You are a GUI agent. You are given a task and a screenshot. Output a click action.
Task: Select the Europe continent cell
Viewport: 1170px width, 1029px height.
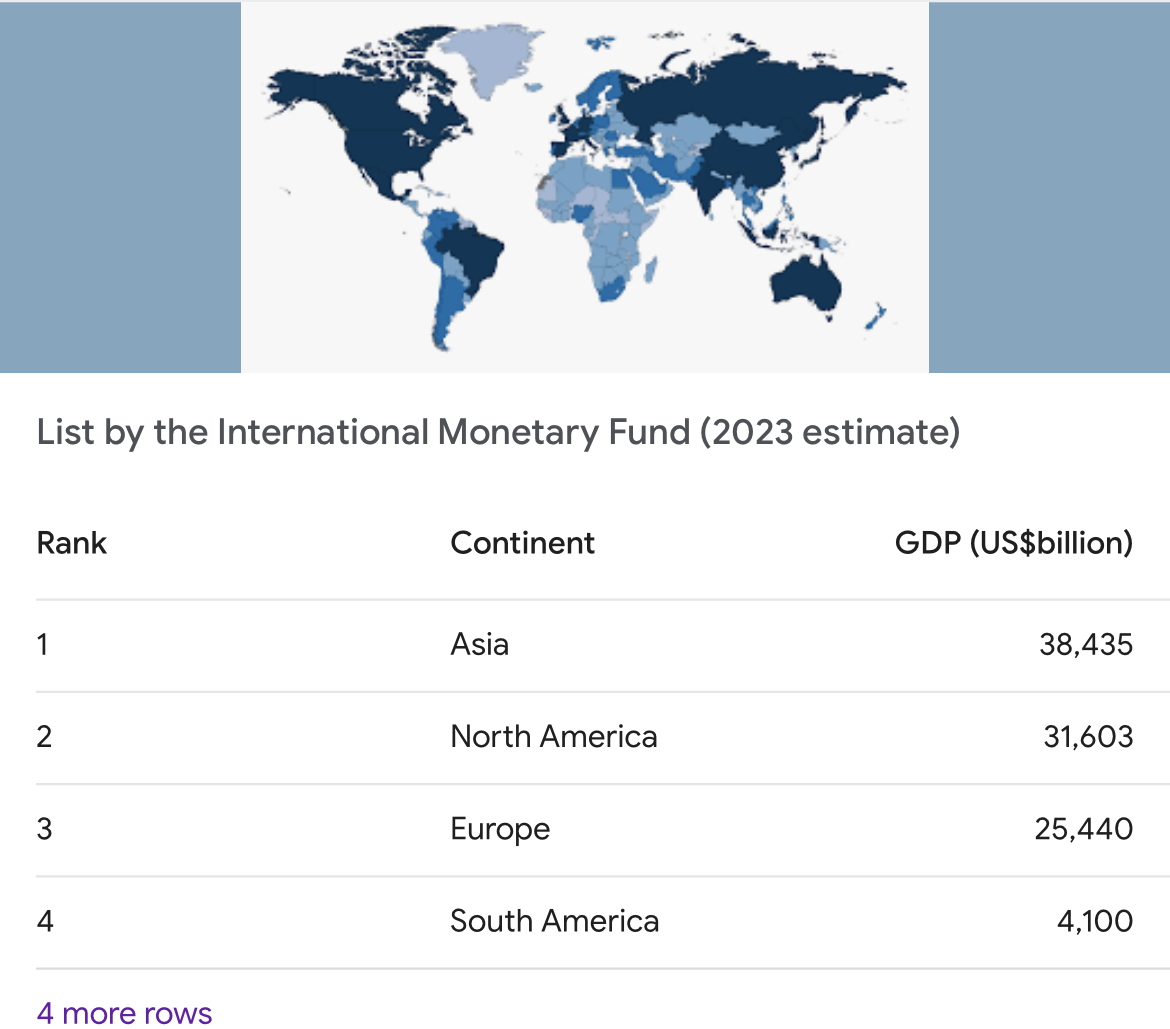[500, 829]
